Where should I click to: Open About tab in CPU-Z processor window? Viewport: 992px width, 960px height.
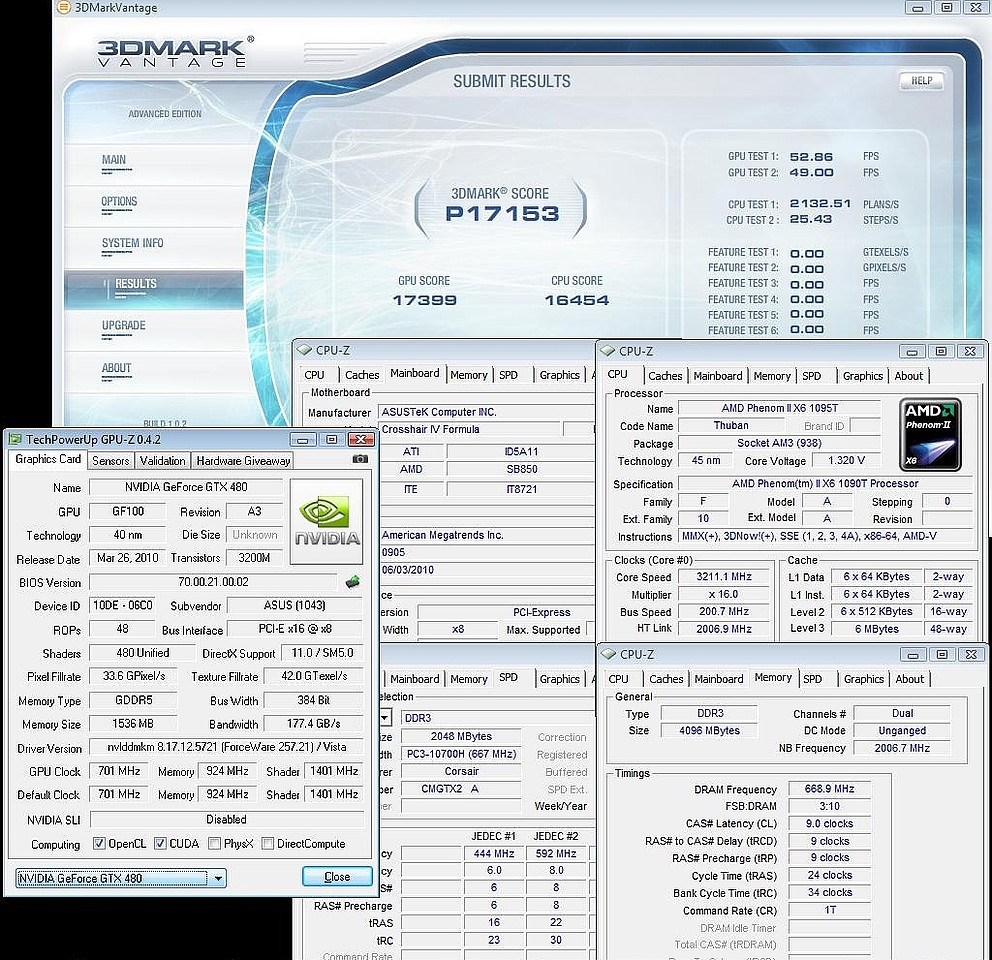tap(908, 376)
